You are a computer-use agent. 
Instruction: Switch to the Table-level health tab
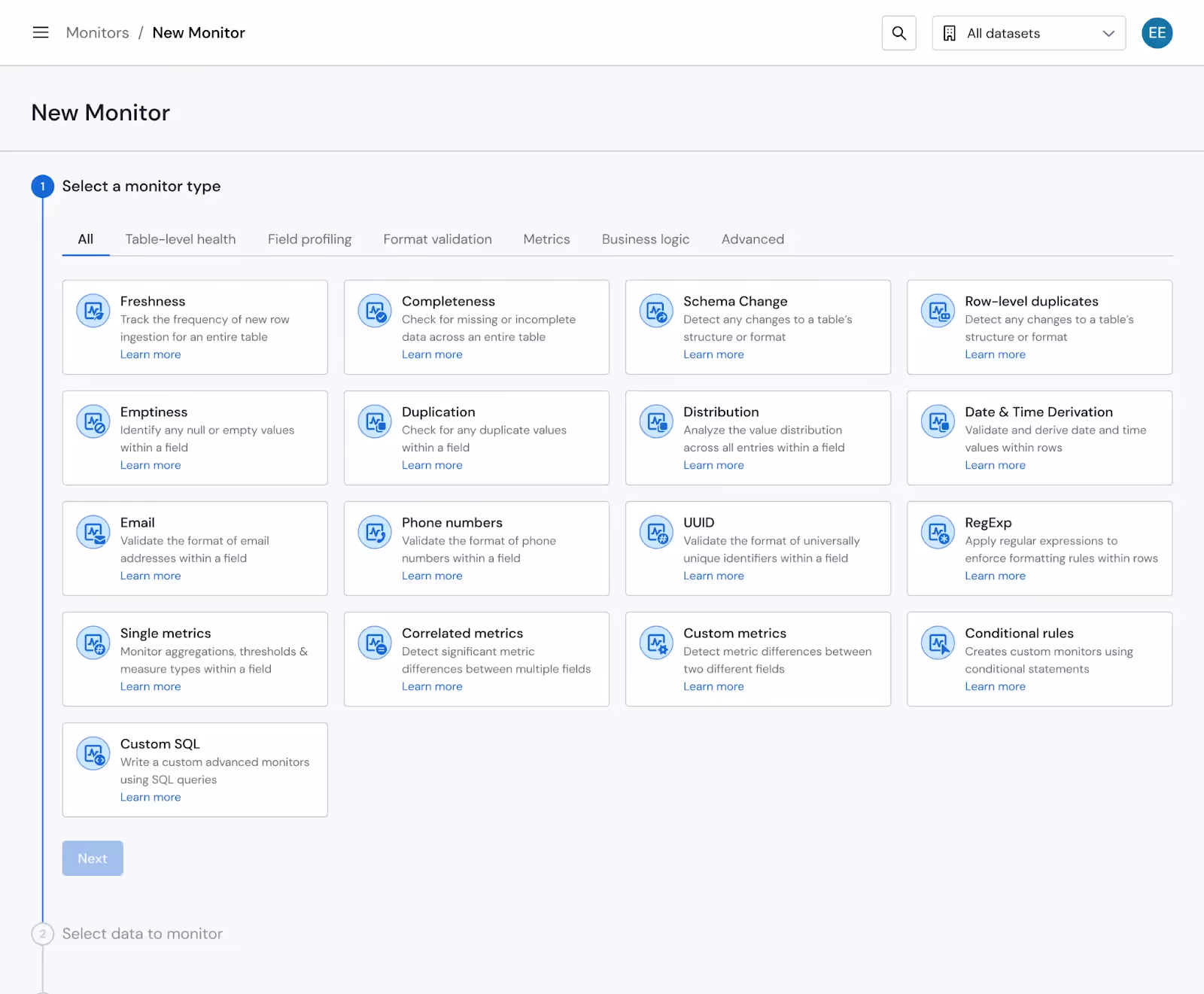181,239
